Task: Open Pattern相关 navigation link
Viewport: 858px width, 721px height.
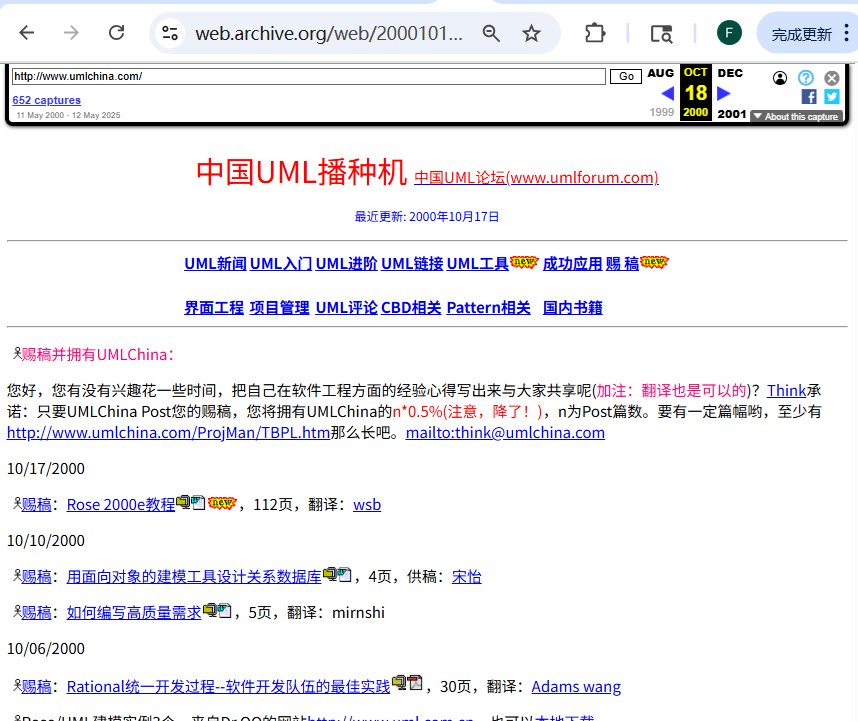Action: coord(489,307)
